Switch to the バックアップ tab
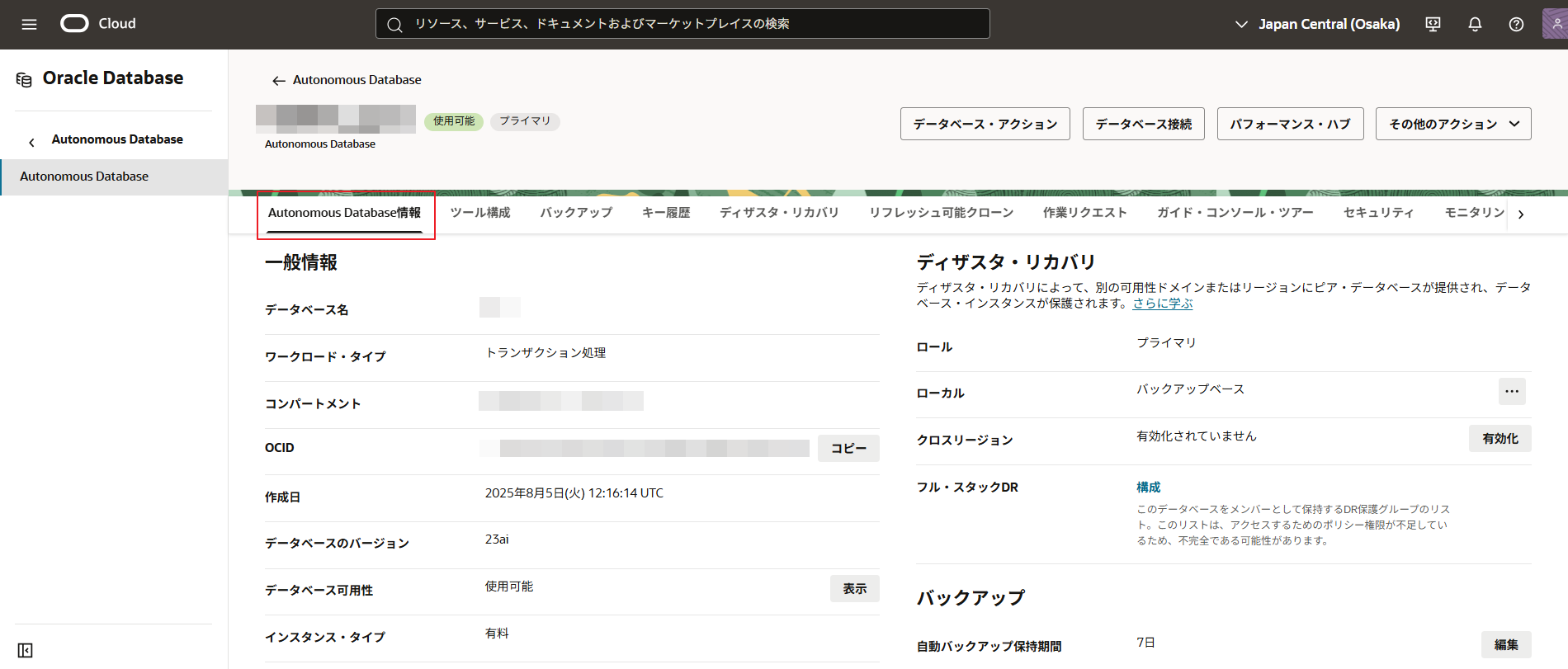 pos(576,213)
